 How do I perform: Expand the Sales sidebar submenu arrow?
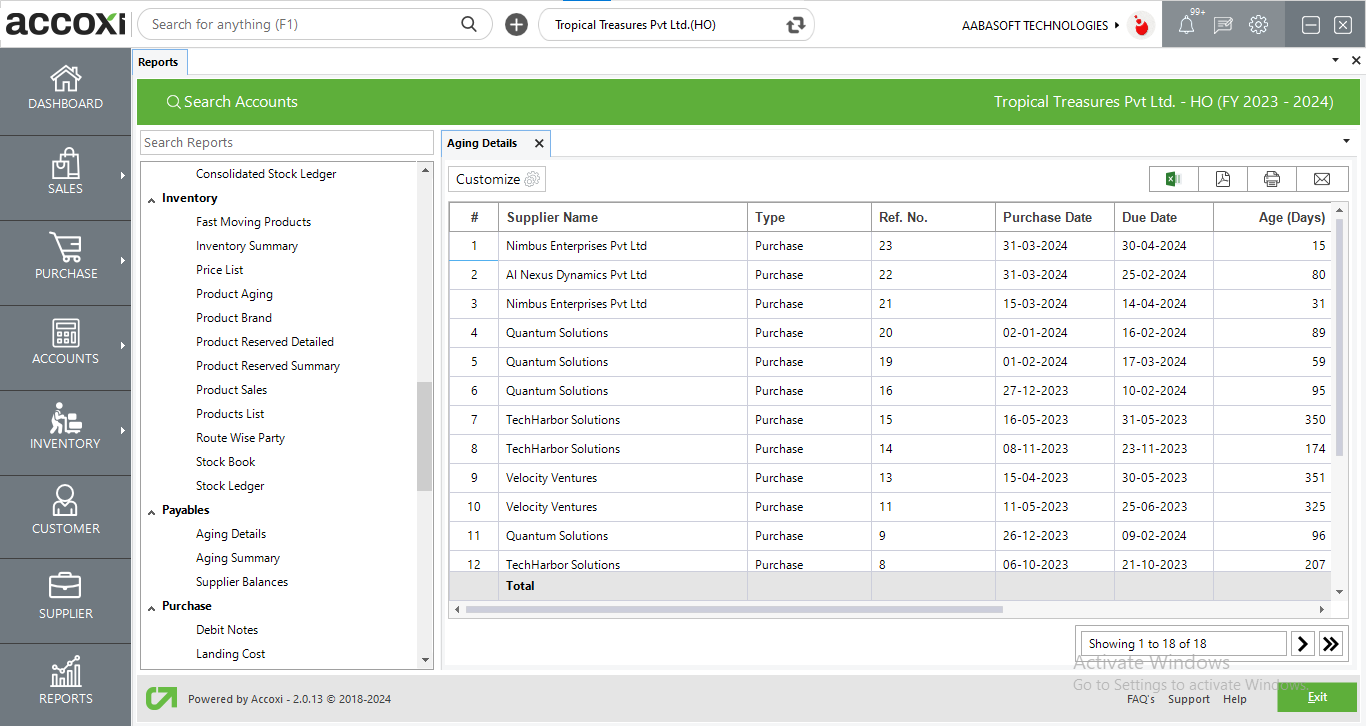tap(123, 176)
